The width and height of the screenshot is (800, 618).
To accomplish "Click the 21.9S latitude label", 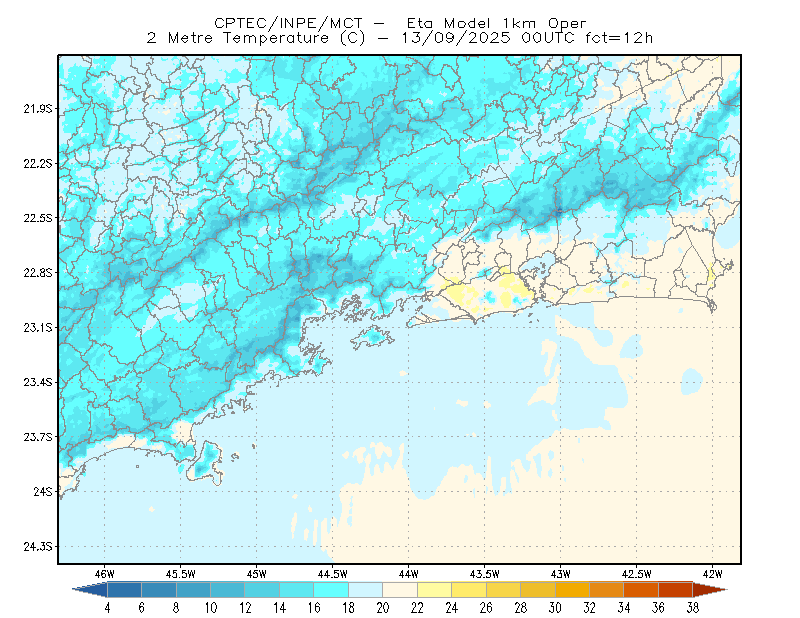I will (38, 109).
